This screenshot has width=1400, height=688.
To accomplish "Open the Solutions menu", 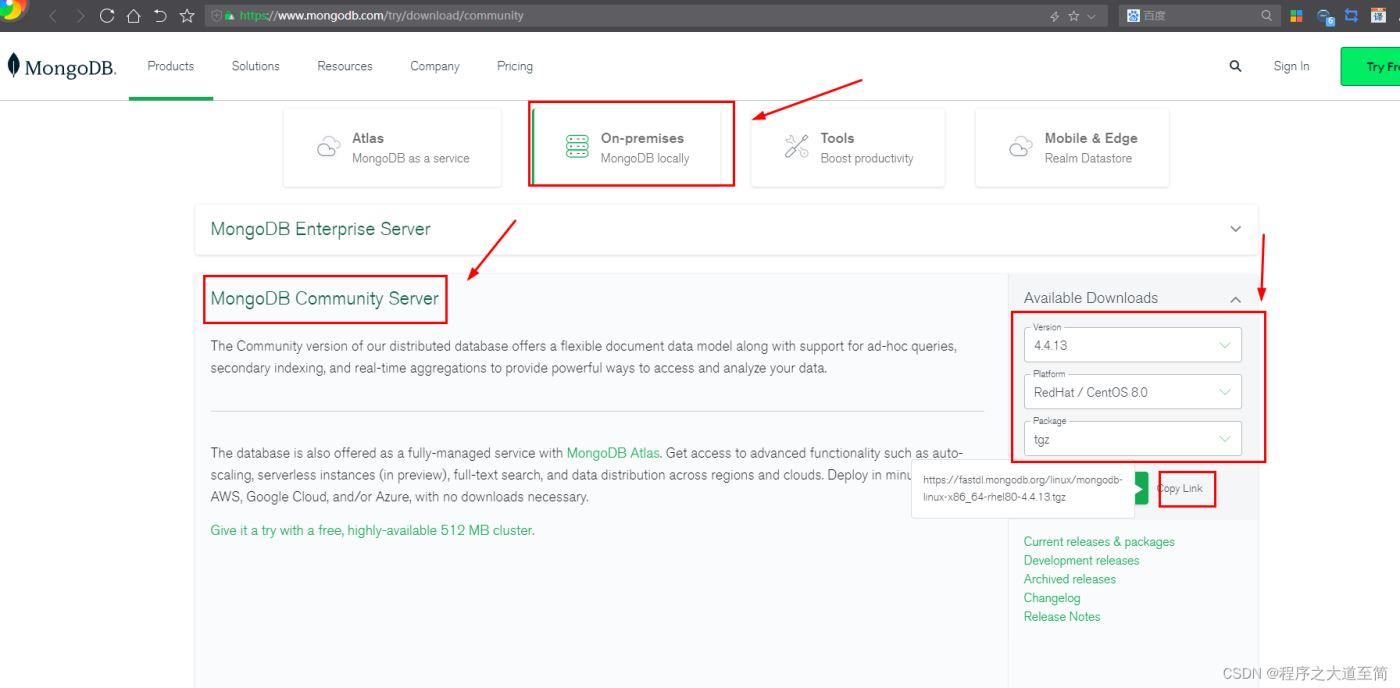I will pyautogui.click(x=255, y=66).
